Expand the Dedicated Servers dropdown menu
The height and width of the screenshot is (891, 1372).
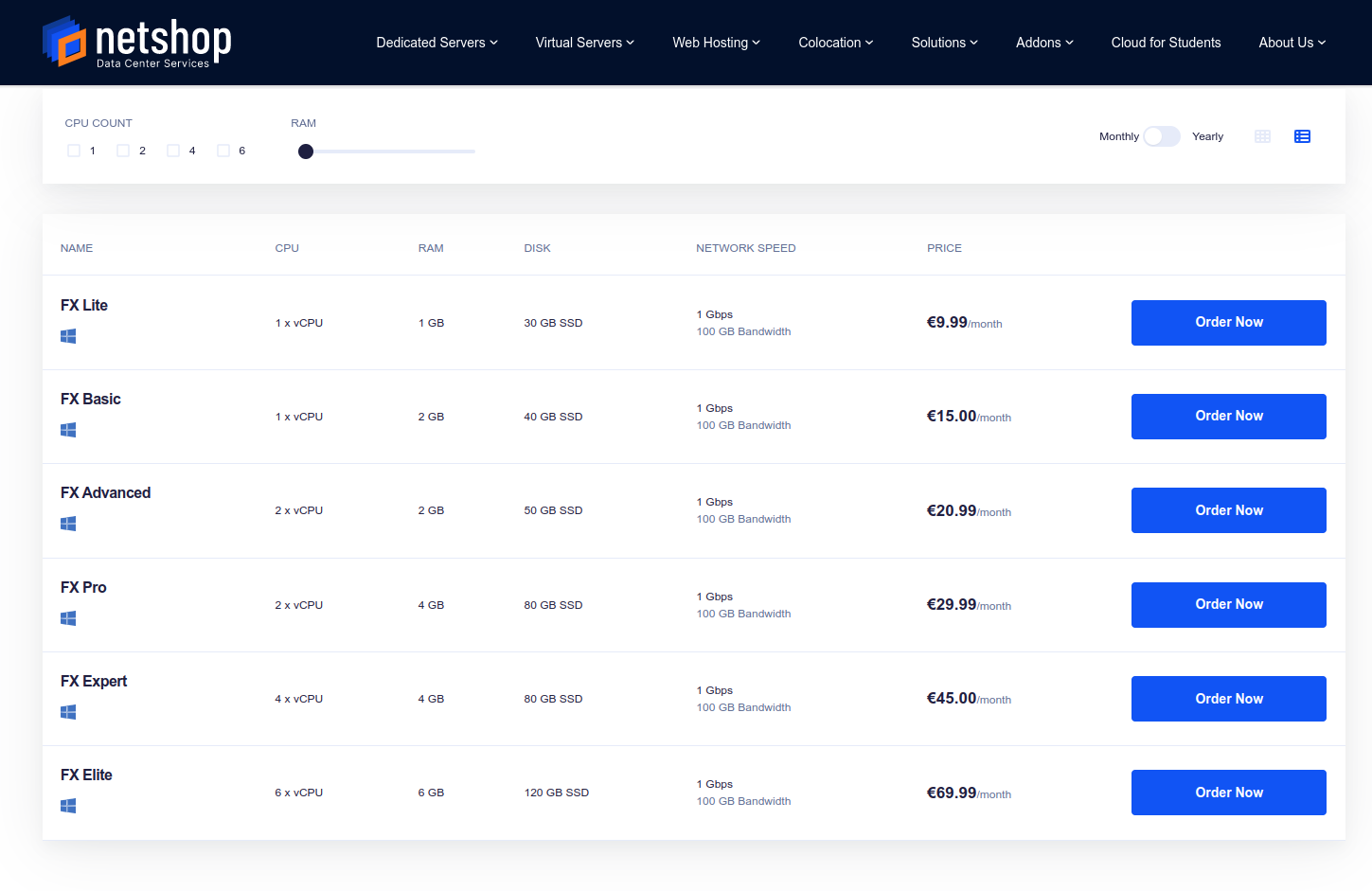tap(437, 43)
